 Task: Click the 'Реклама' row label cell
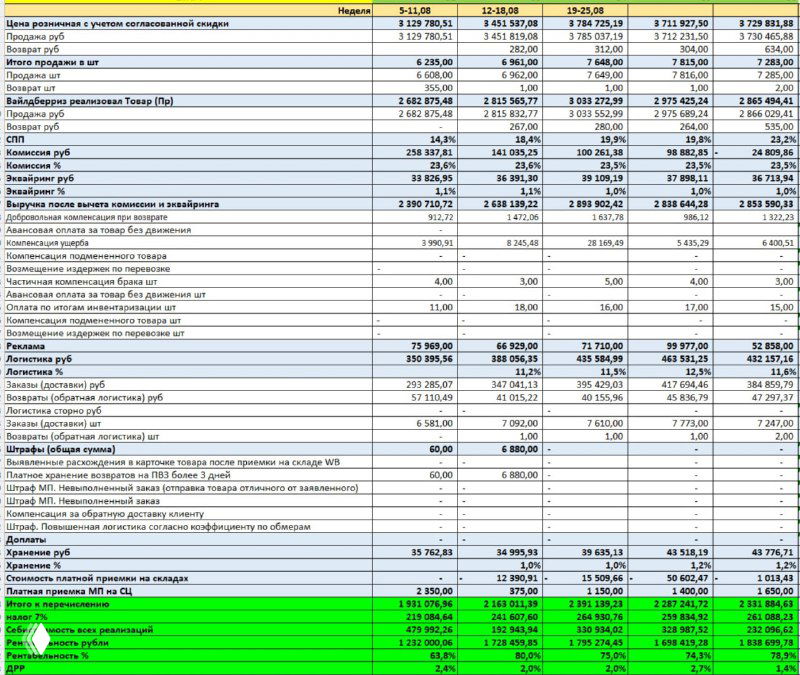(x=28, y=346)
